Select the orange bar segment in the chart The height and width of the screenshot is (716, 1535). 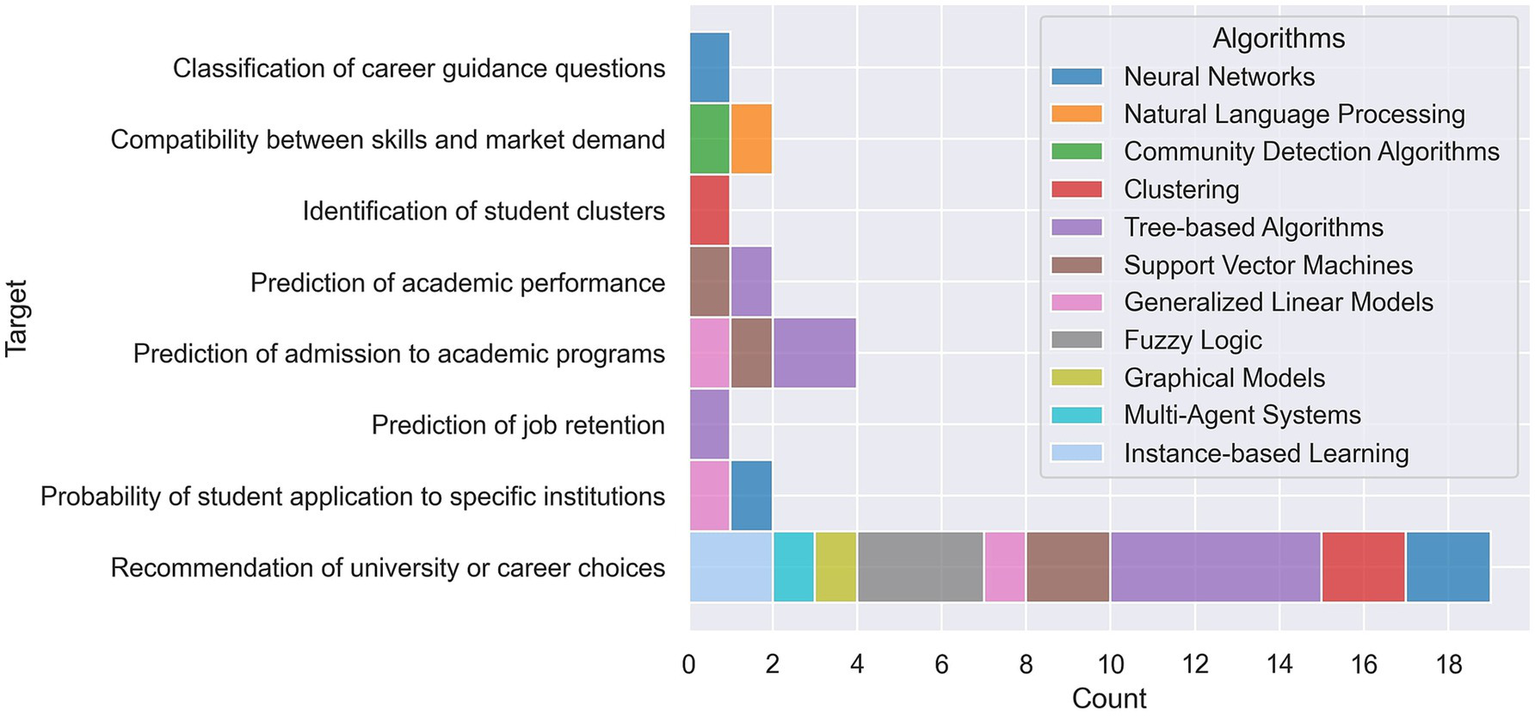(x=751, y=139)
